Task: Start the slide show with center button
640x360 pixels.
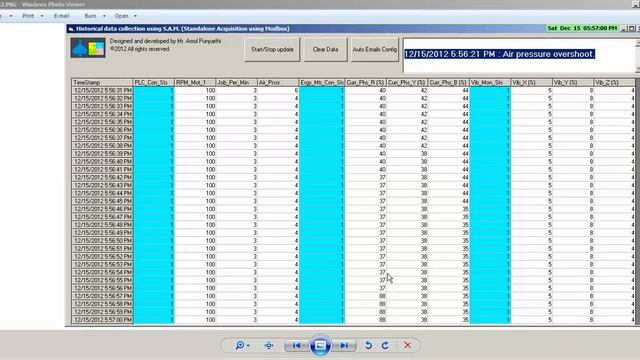Action: 320,345
